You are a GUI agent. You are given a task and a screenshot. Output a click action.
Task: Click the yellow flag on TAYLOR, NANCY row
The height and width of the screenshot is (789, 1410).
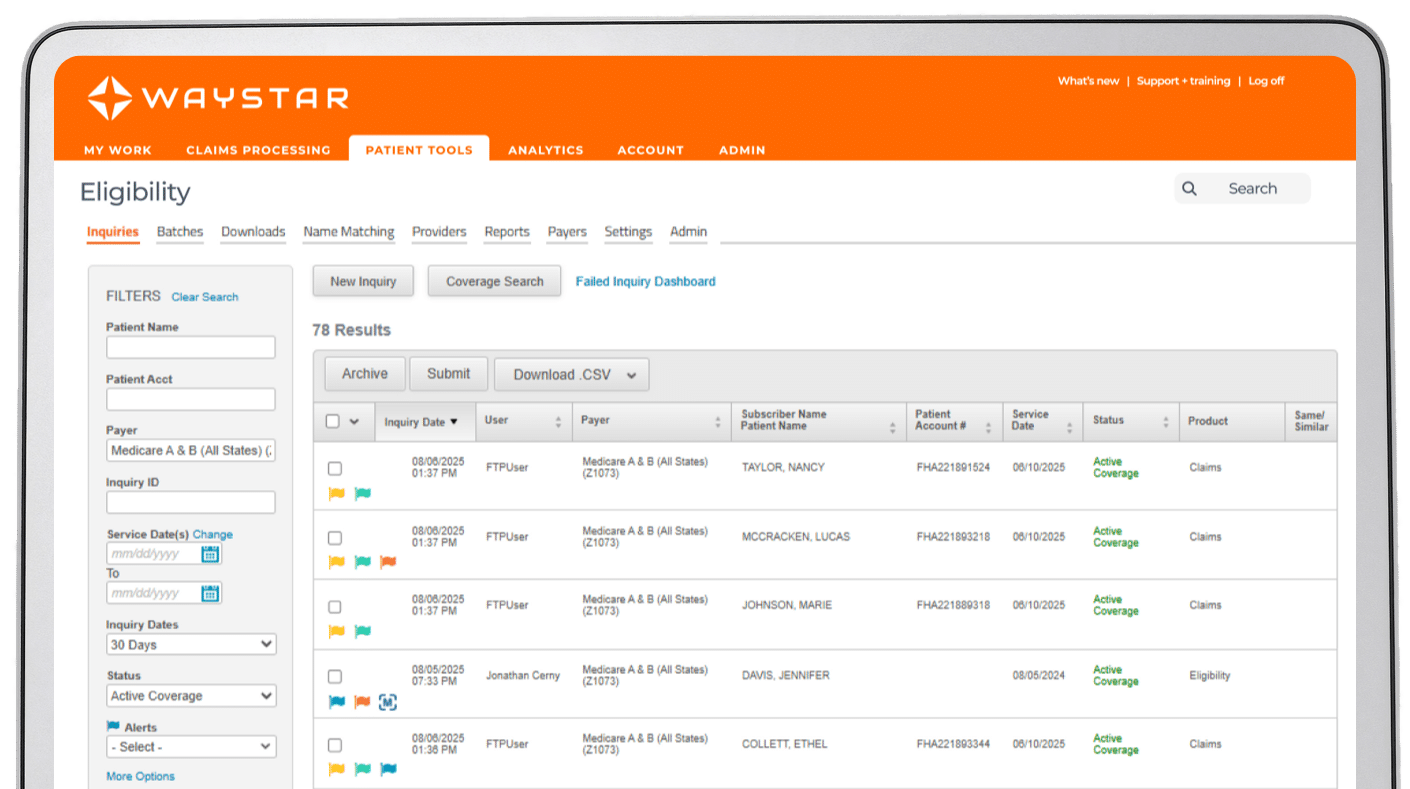coord(336,493)
